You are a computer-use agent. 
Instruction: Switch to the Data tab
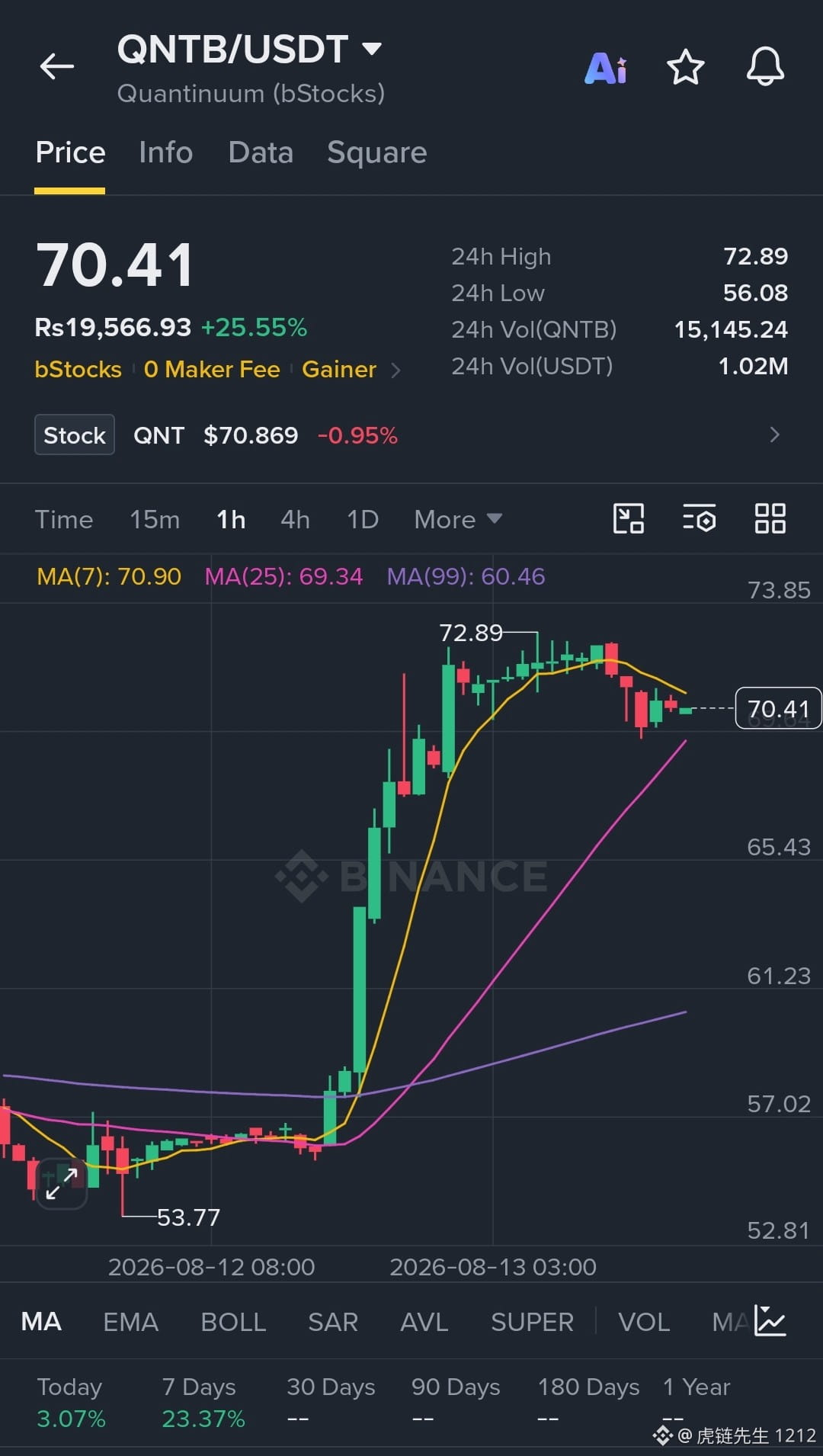(261, 153)
